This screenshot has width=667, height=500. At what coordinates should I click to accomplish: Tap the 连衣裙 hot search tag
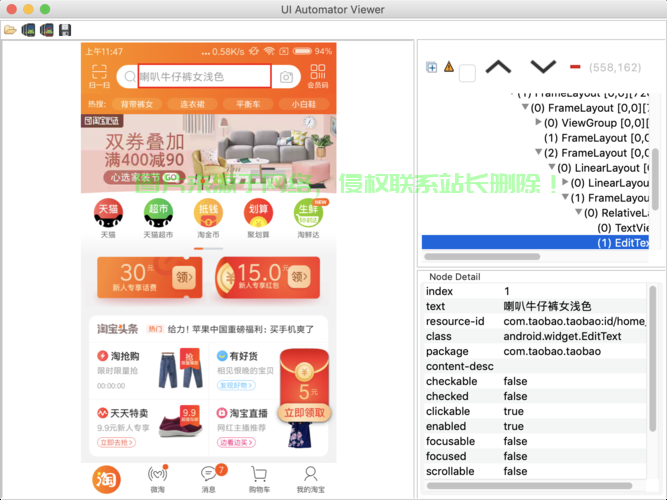192,104
